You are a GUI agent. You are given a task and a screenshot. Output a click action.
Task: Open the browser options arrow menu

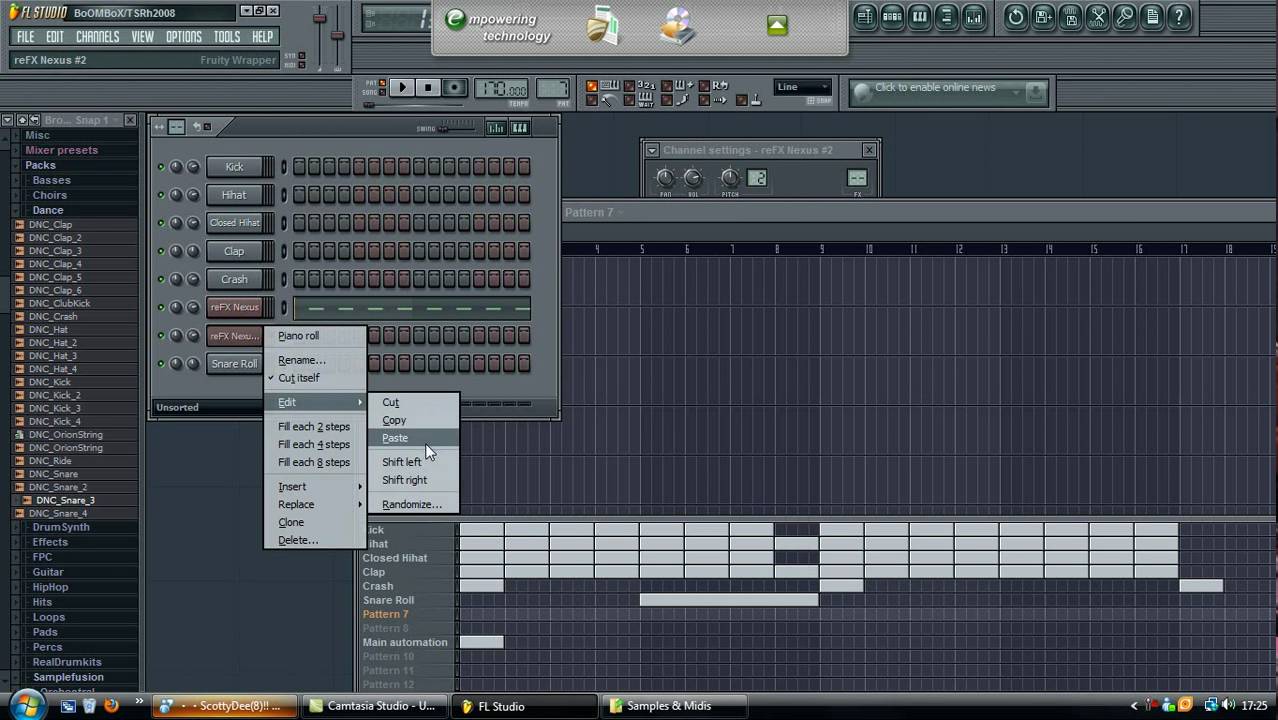pos(7,120)
